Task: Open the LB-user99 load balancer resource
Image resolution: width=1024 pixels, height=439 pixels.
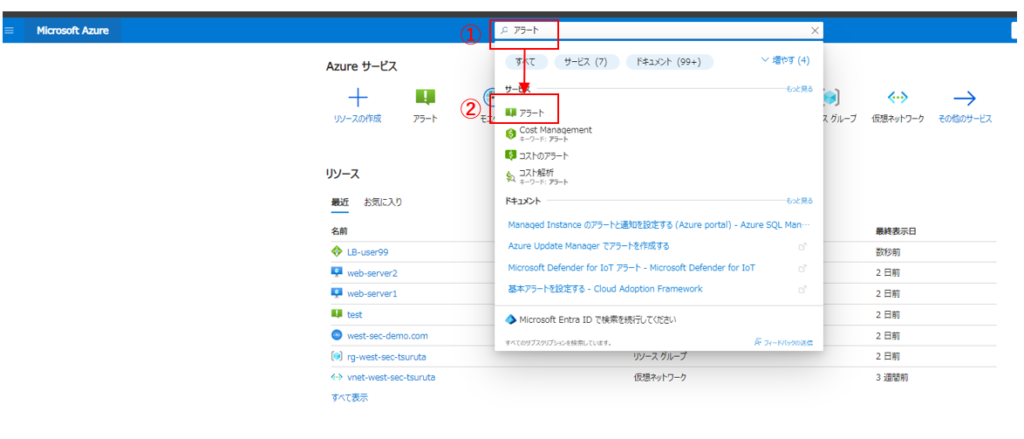Action: tap(368, 252)
